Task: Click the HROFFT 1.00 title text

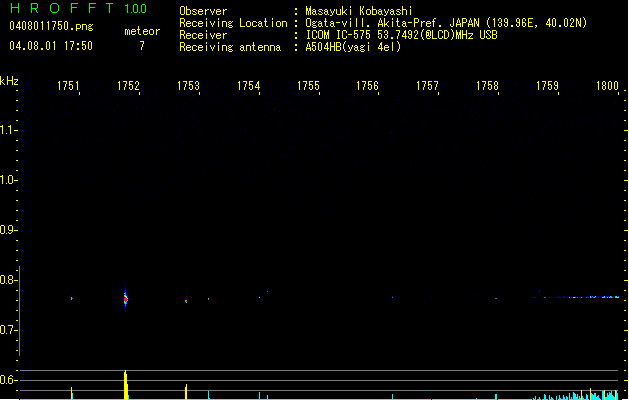Action: pyautogui.click(x=78, y=8)
